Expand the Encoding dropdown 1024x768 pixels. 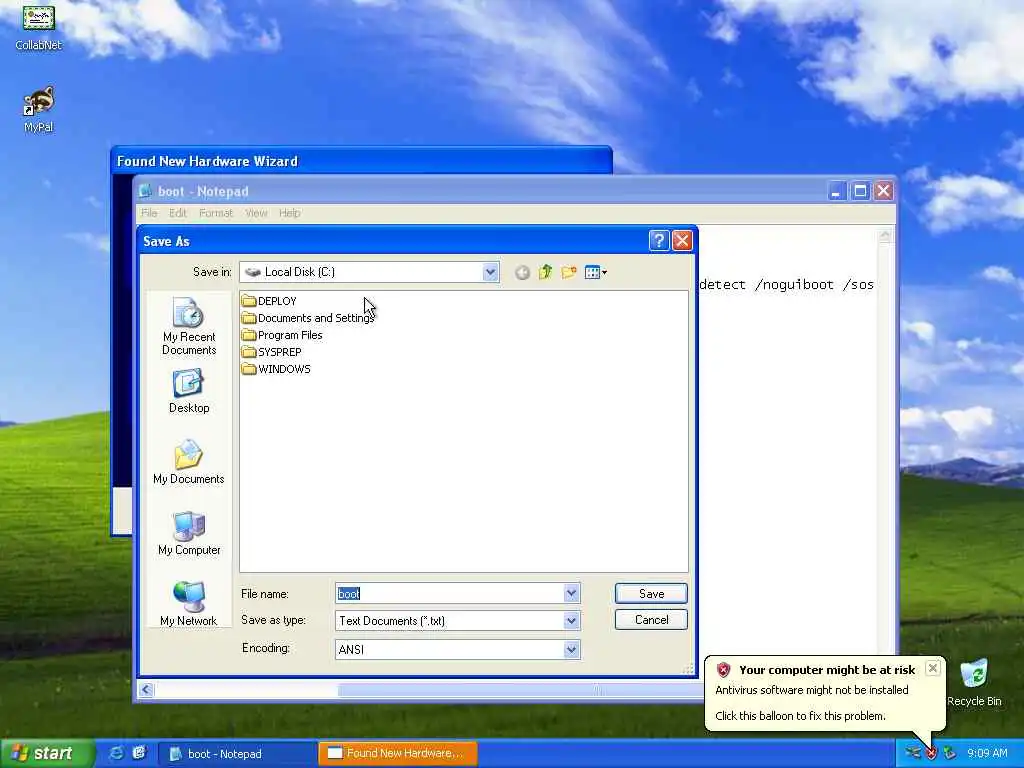571,649
